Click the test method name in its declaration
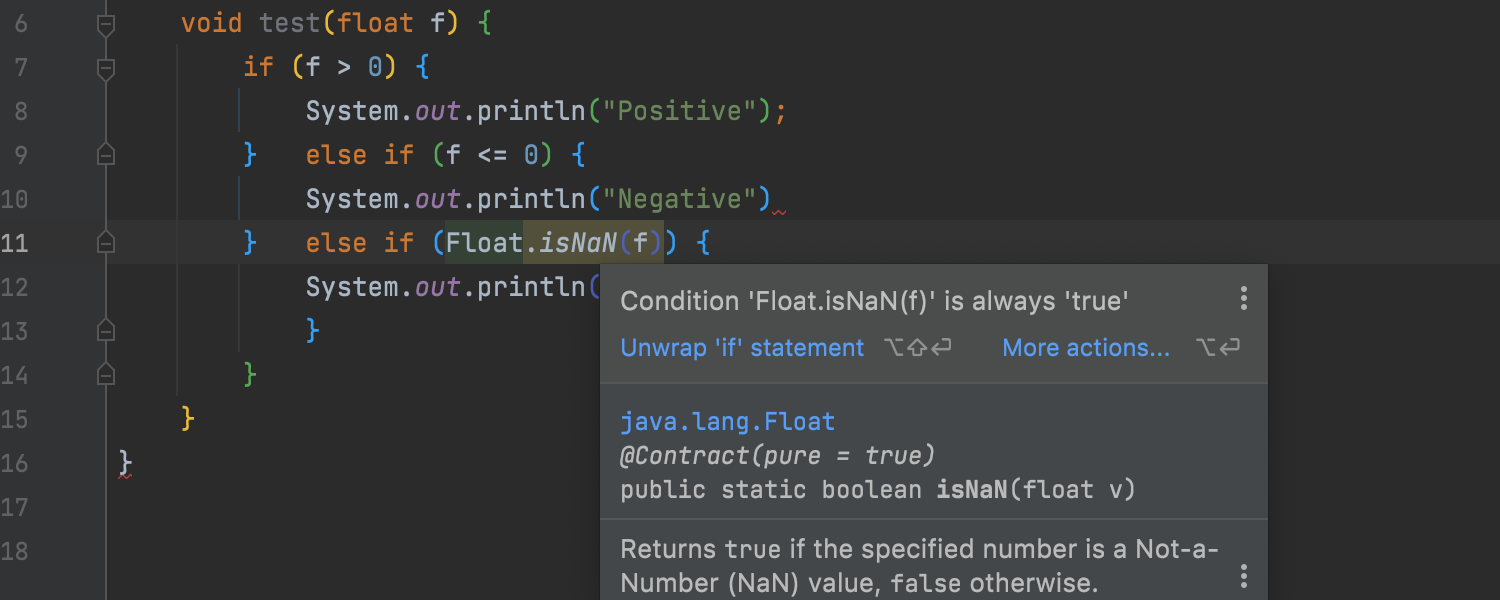Viewport: 1500px width, 600px height. click(x=291, y=23)
